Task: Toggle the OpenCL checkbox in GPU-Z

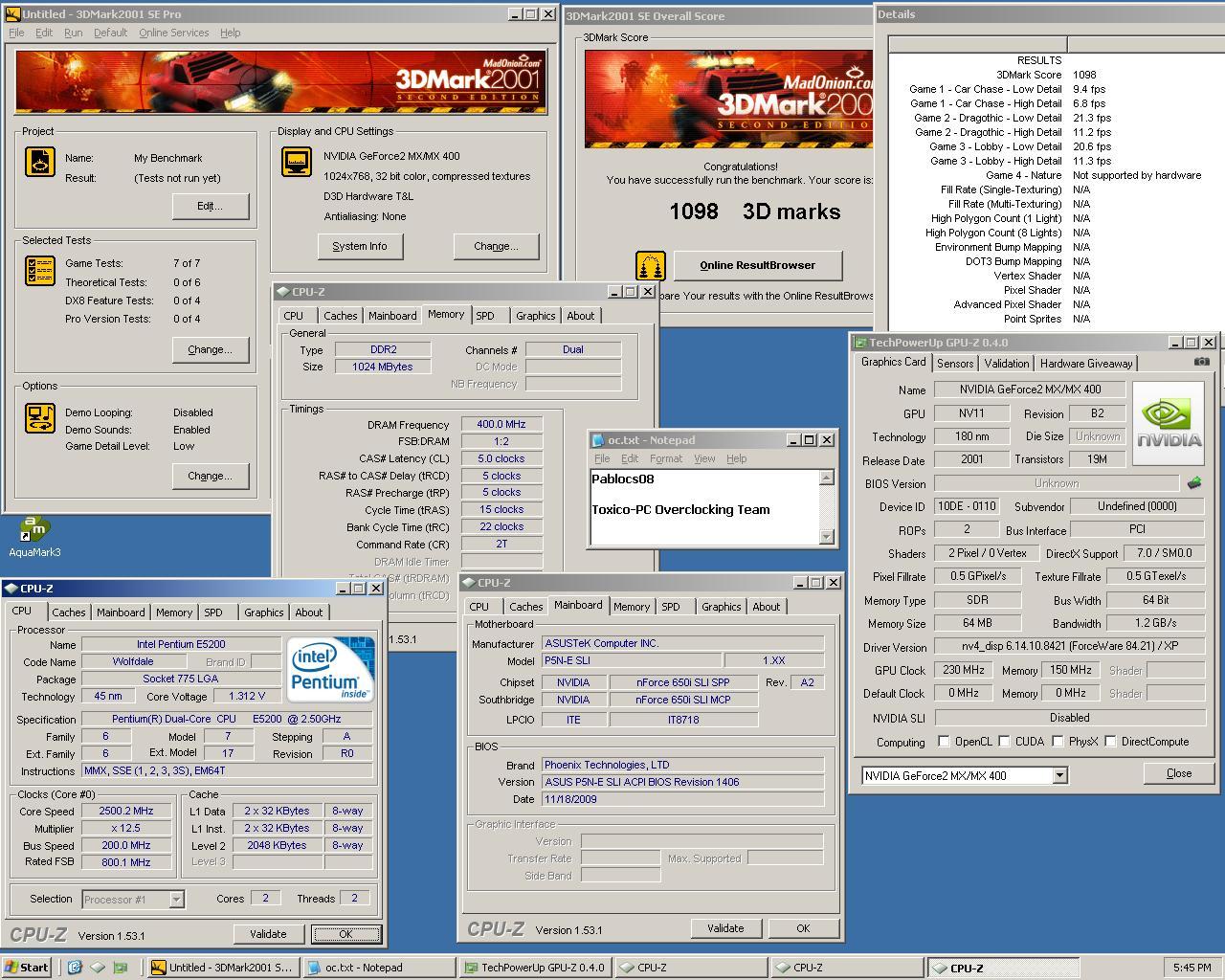Action: (944, 742)
